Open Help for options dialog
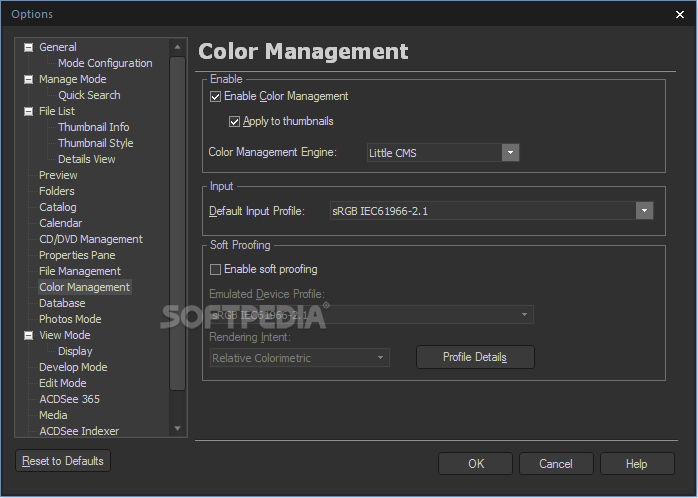The width and height of the screenshot is (698, 498). coord(637,464)
